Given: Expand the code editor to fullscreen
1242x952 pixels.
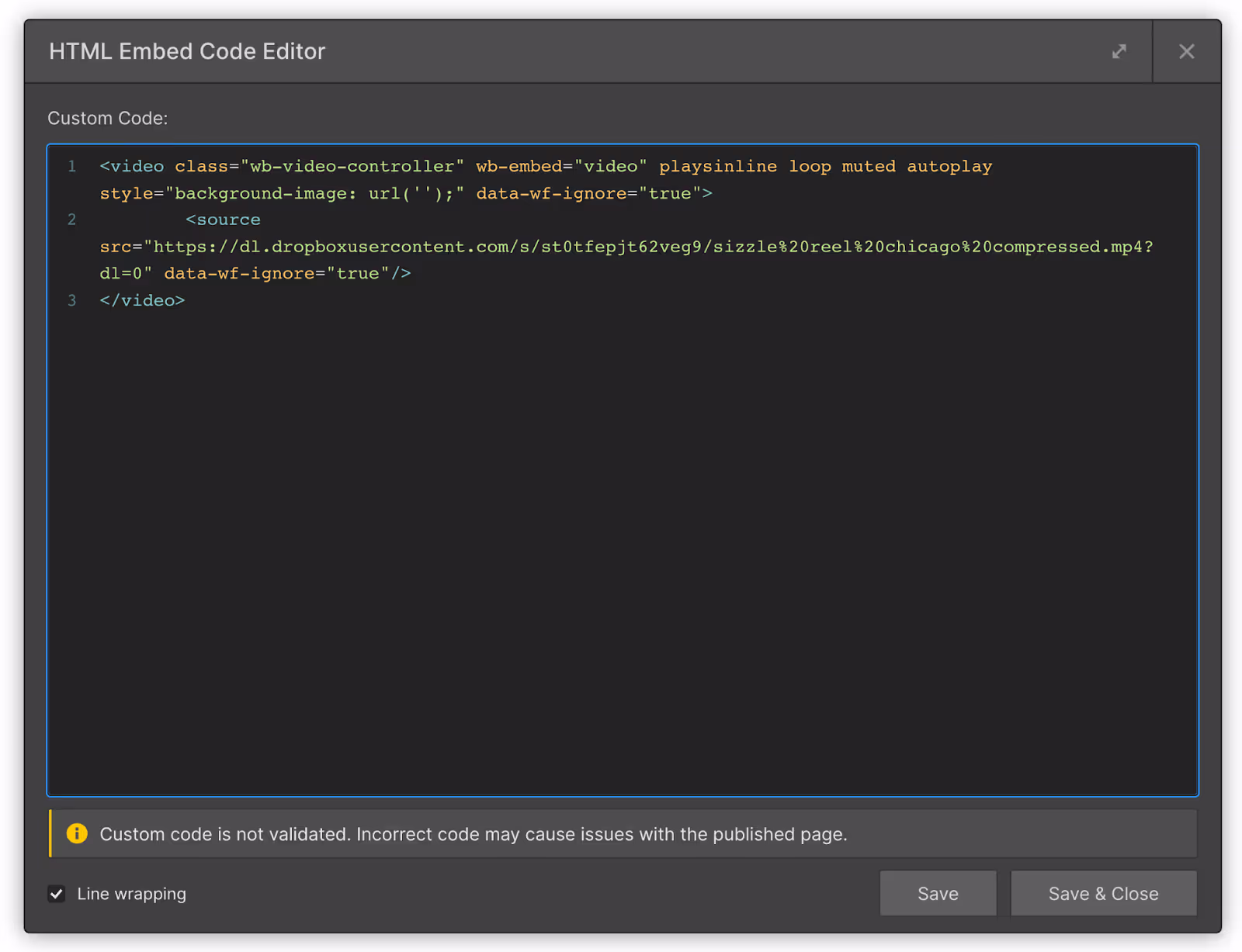Looking at the screenshot, I should (x=1119, y=51).
